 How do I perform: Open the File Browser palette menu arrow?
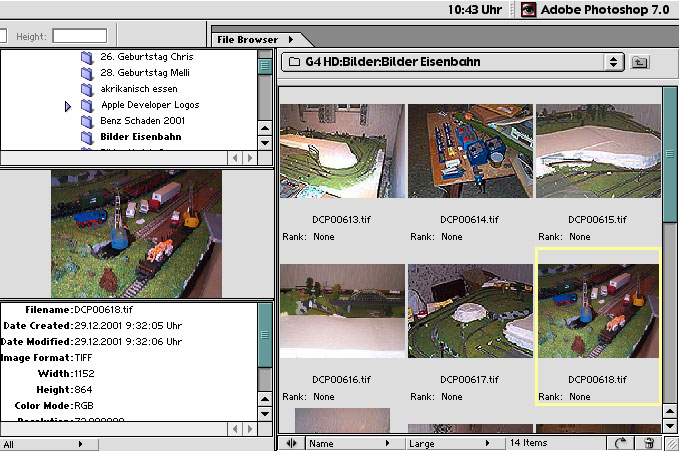(291, 39)
